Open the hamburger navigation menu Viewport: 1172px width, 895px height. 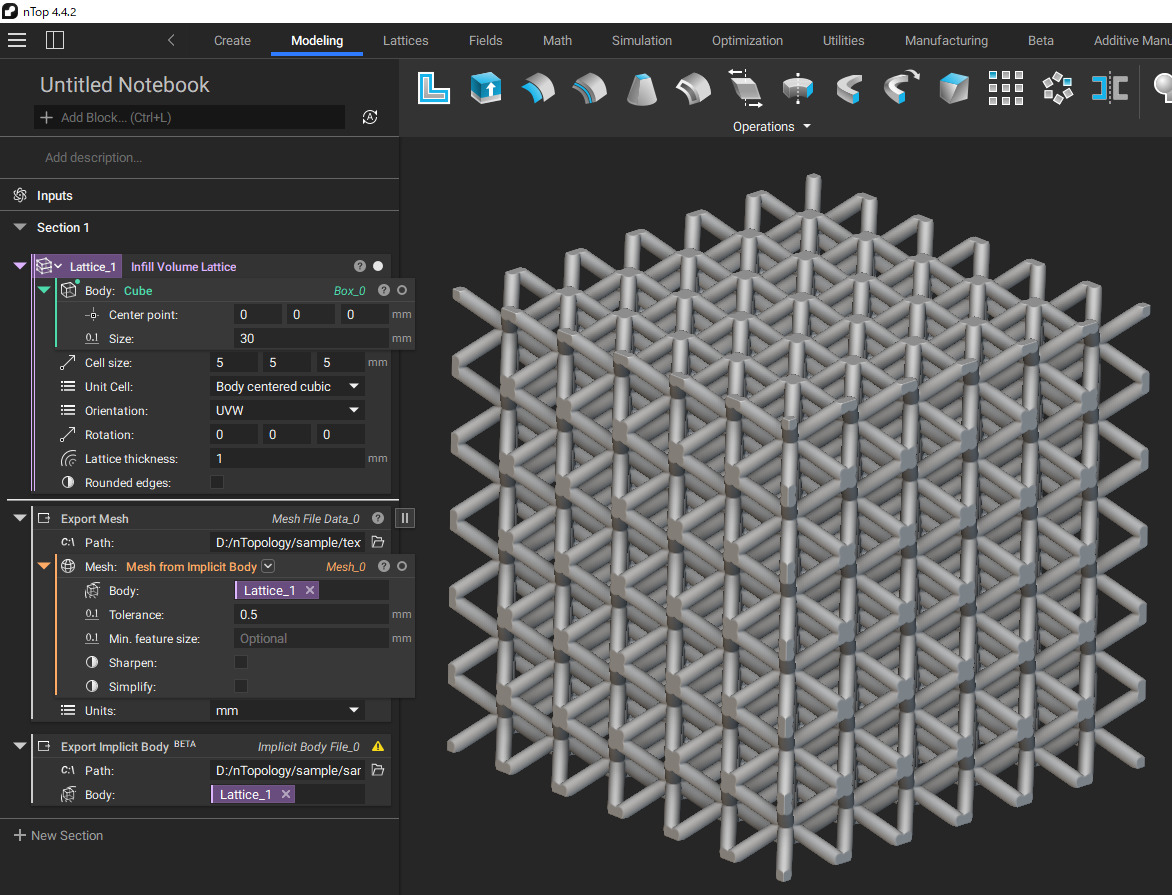click(x=17, y=40)
